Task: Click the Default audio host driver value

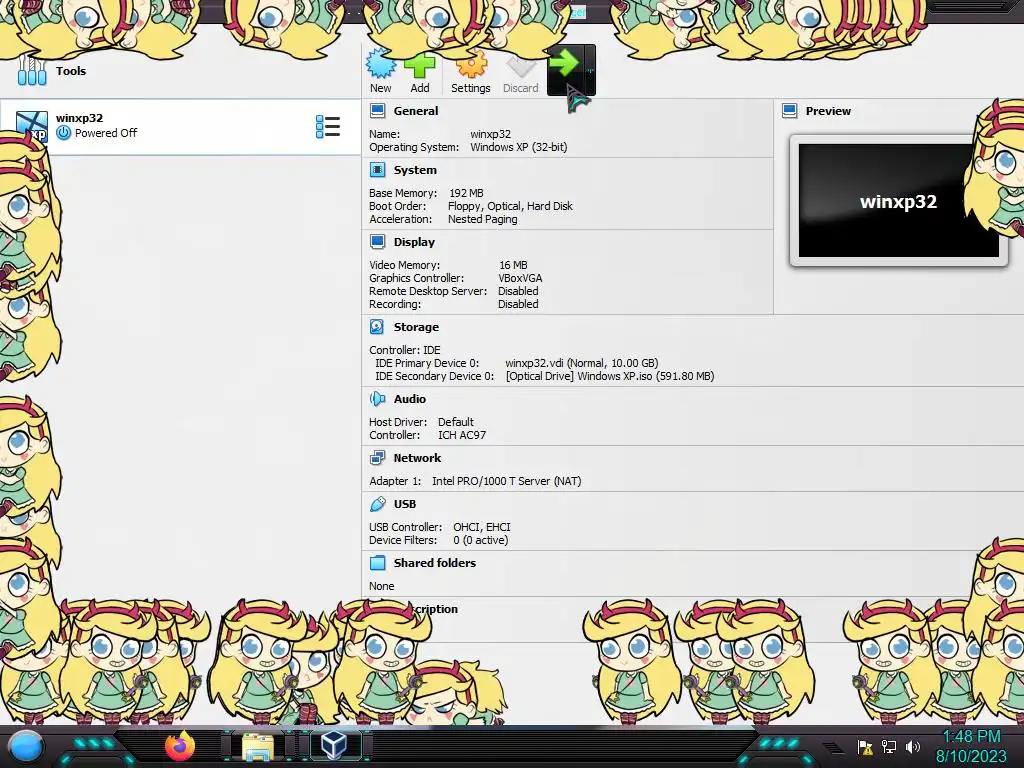Action: (x=455, y=422)
